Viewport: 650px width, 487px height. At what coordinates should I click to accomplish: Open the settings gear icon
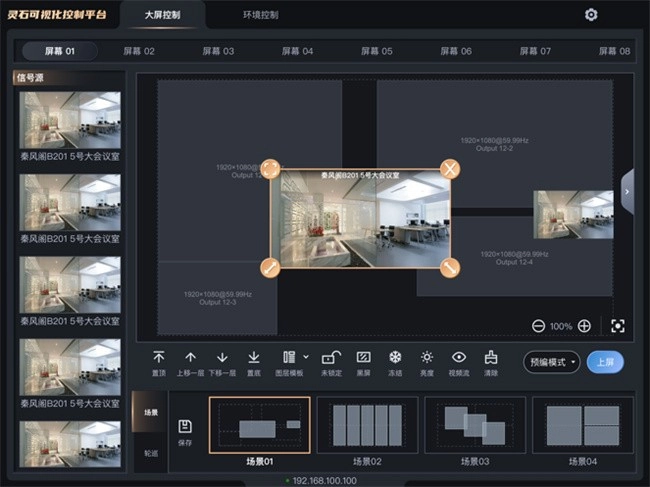pyautogui.click(x=591, y=15)
